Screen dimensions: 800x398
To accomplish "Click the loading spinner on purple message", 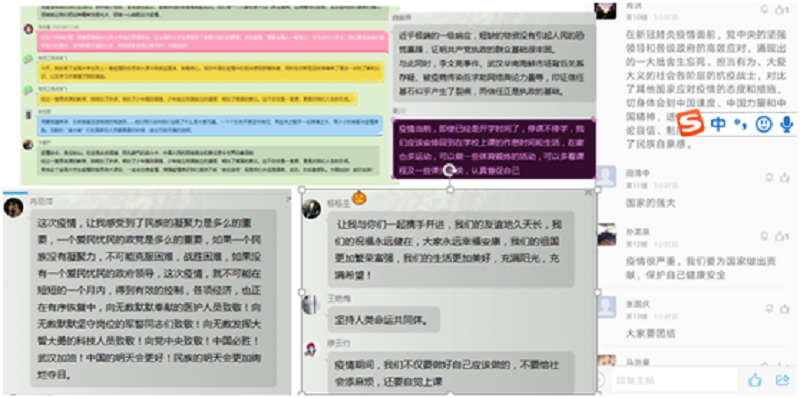I will 448,170.
